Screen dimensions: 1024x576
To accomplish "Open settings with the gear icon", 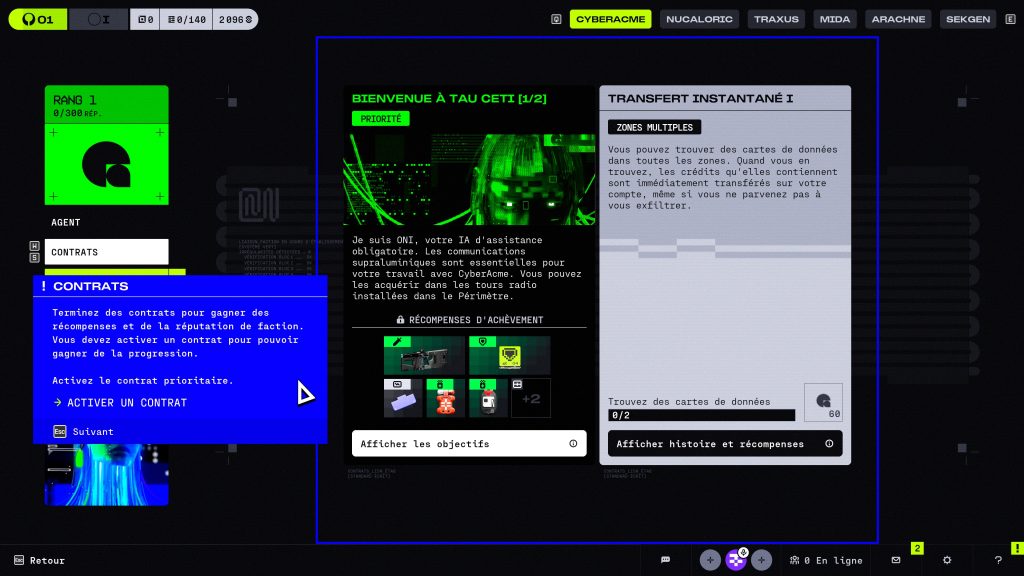I will (947, 560).
